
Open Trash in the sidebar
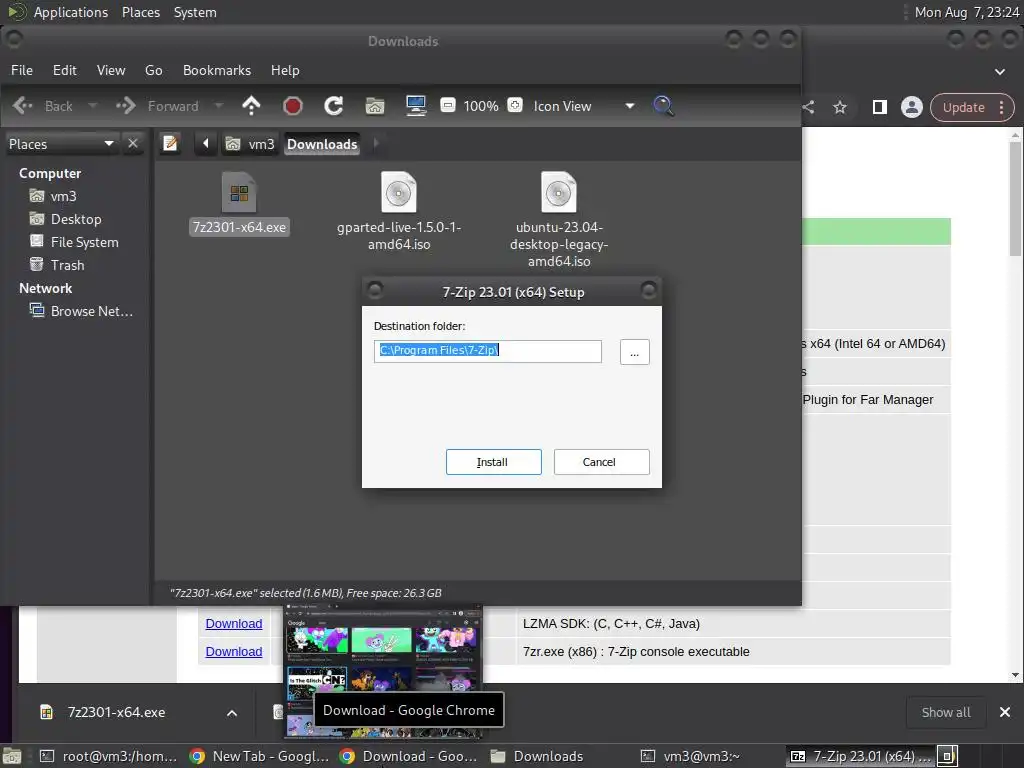(x=57, y=264)
